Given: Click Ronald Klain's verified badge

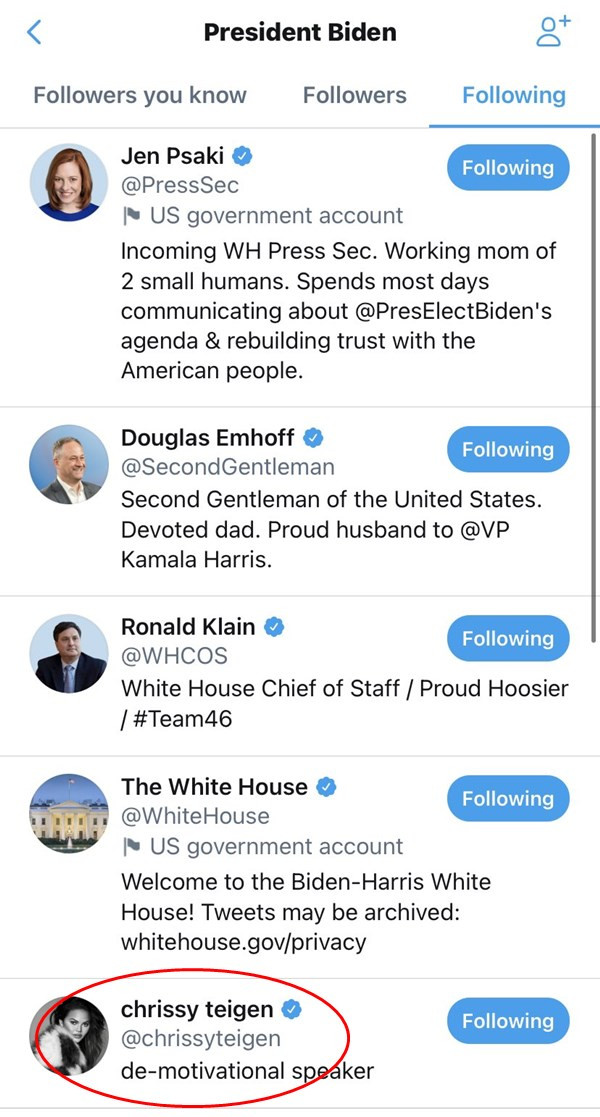Looking at the screenshot, I should click(274, 627).
